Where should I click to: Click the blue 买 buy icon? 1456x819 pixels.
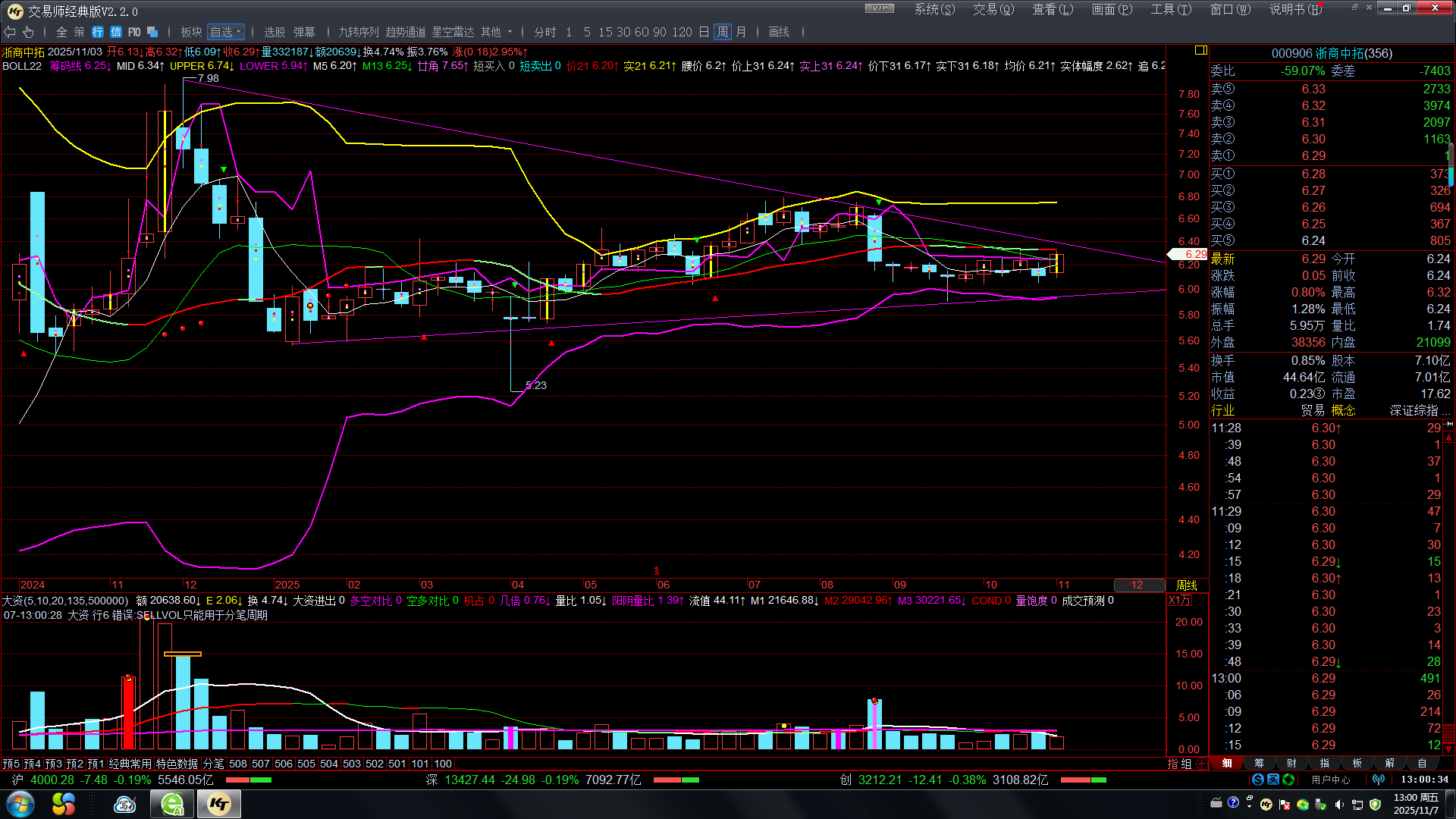1273,780
